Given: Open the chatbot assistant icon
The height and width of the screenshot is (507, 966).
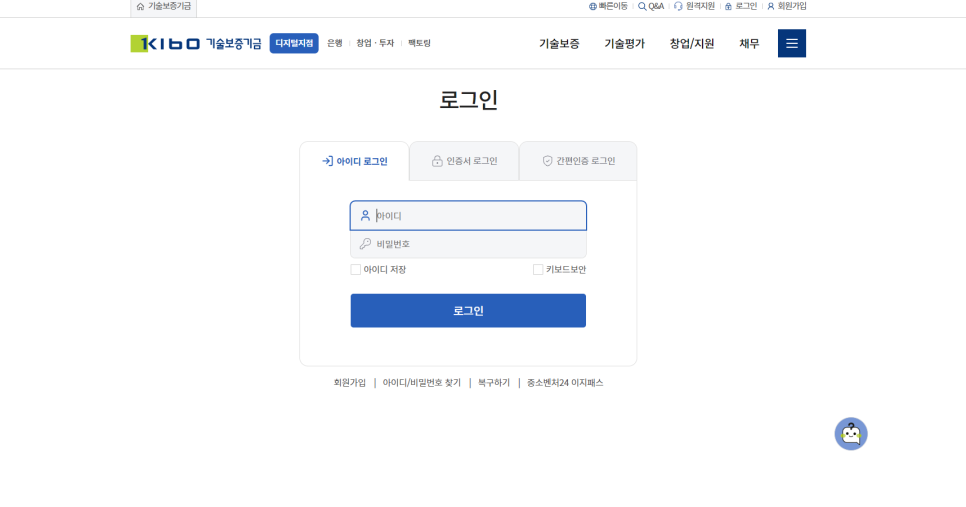Looking at the screenshot, I should 850,433.
